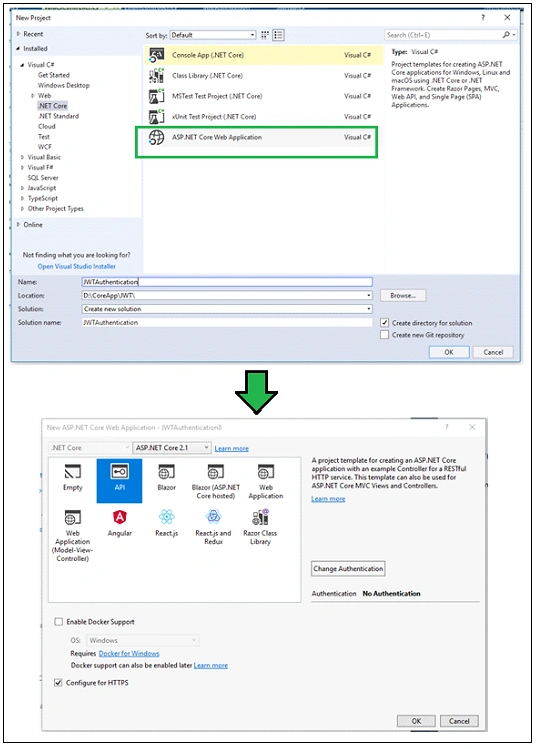Image resolution: width=536 pixels, height=749 pixels.
Task: Select Windows Desktop in the tree
Action: pyautogui.click(x=64, y=86)
